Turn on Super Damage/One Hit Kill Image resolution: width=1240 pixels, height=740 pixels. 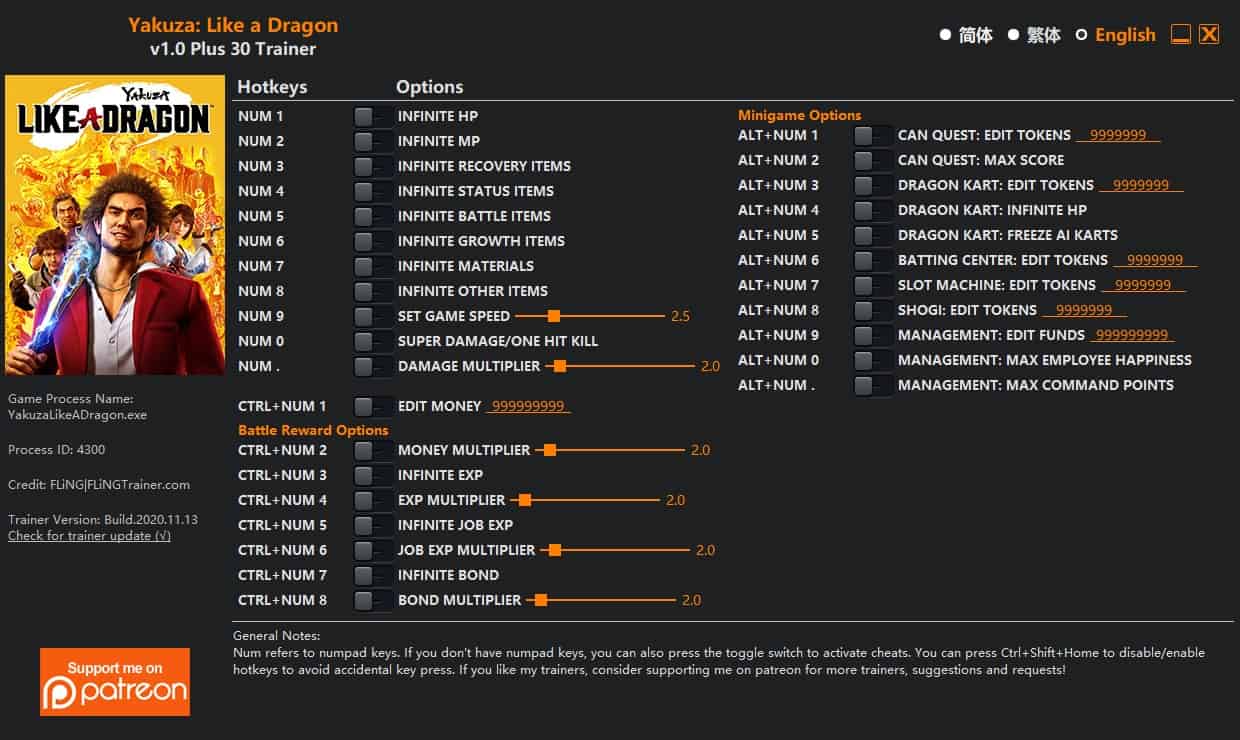point(371,341)
